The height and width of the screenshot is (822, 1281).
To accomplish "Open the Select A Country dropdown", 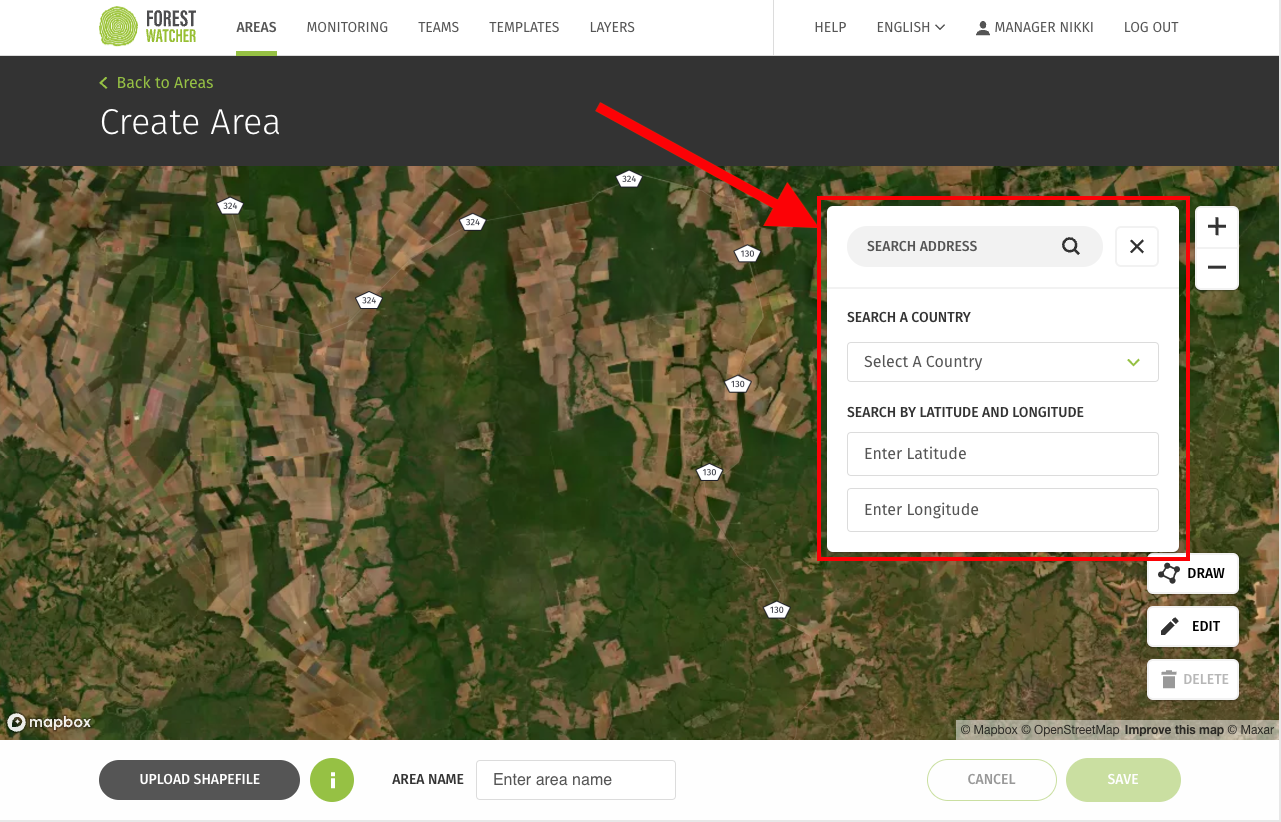I will coord(1002,362).
